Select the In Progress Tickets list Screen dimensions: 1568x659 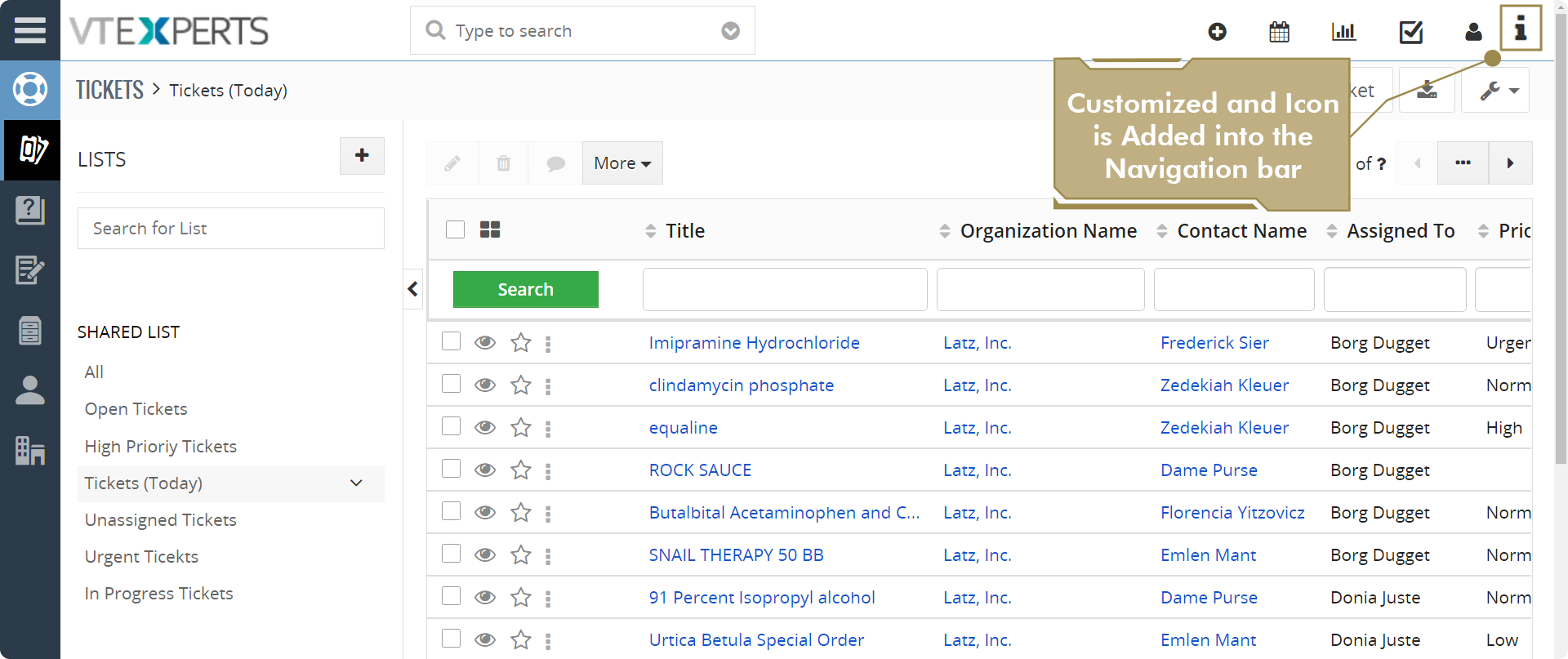click(159, 594)
